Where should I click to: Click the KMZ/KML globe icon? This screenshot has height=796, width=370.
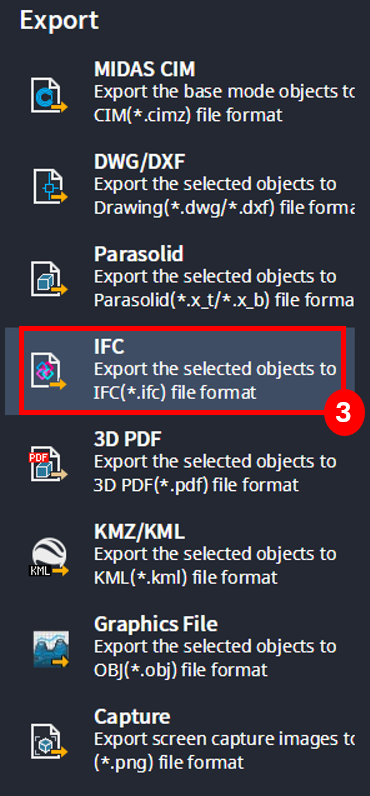click(x=49, y=557)
